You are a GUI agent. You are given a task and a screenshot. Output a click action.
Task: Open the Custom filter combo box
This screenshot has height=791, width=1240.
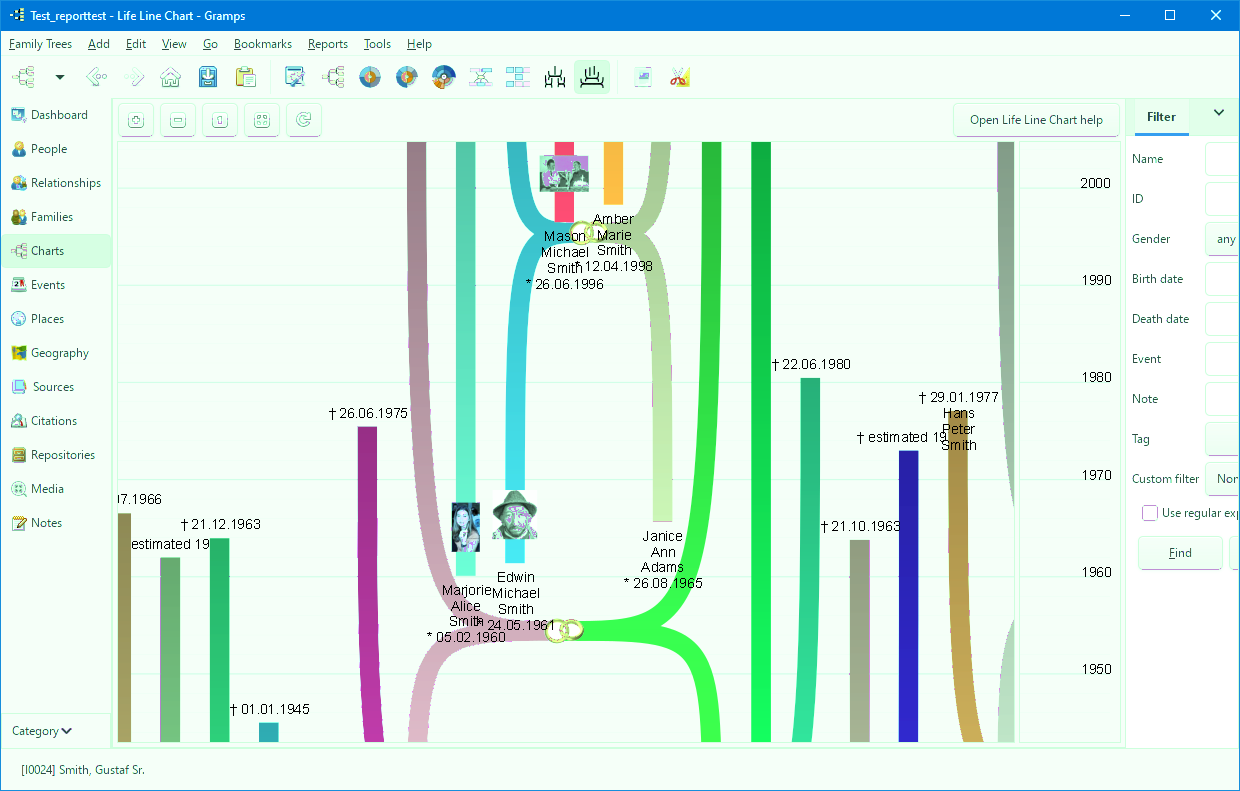1223,479
